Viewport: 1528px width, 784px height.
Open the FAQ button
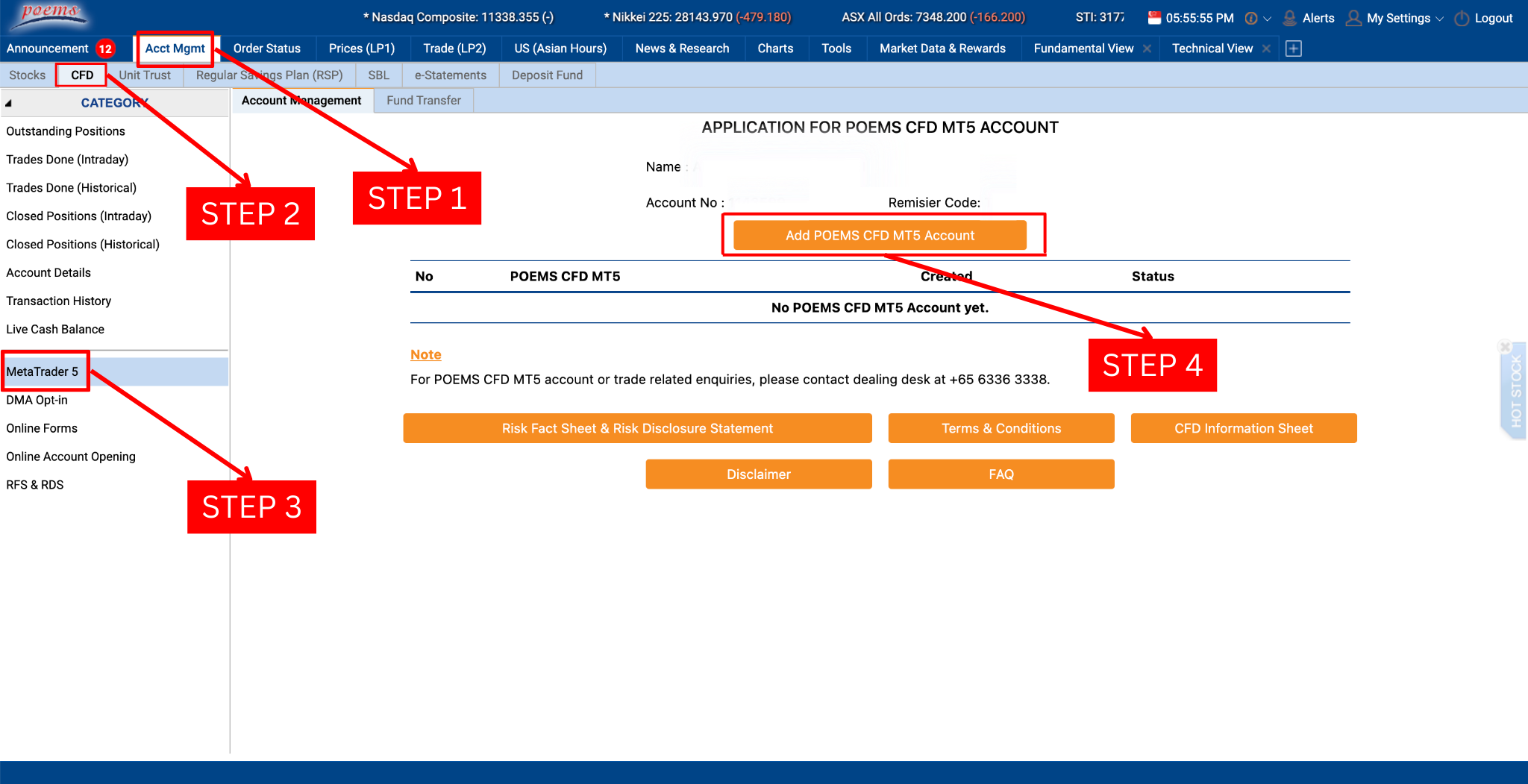(x=1001, y=474)
